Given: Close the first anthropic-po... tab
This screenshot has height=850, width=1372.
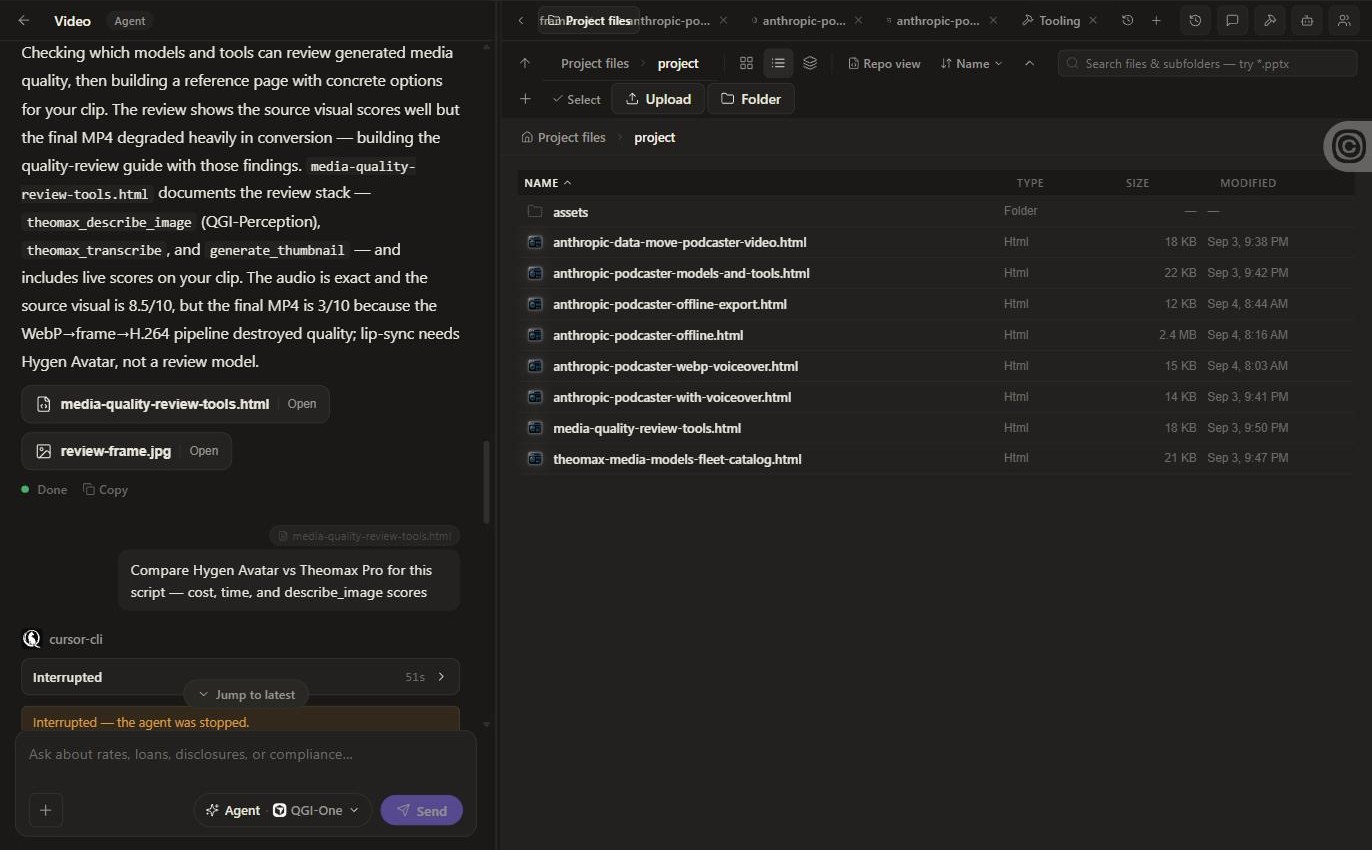Looking at the screenshot, I should click(723, 21).
